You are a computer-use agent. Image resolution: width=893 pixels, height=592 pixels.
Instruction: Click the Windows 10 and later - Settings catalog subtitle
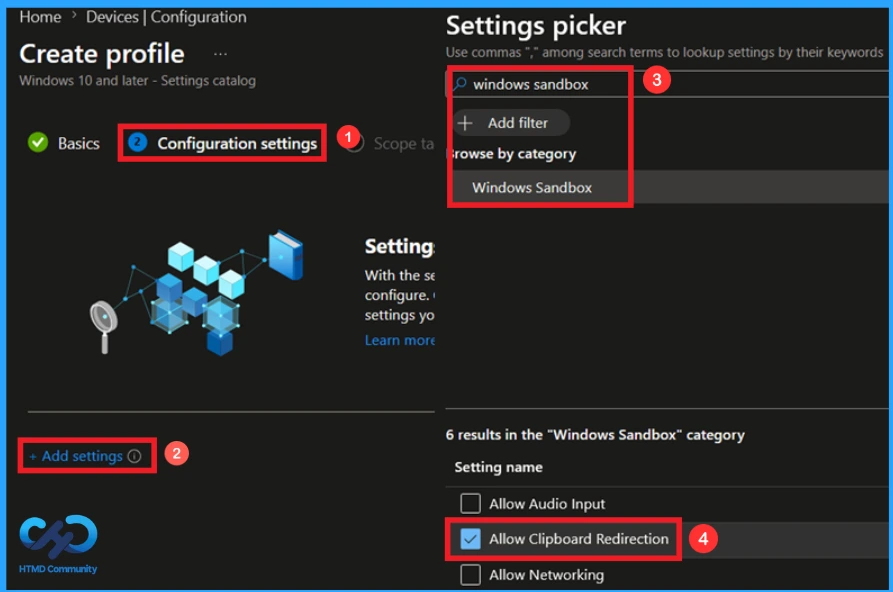137,80
